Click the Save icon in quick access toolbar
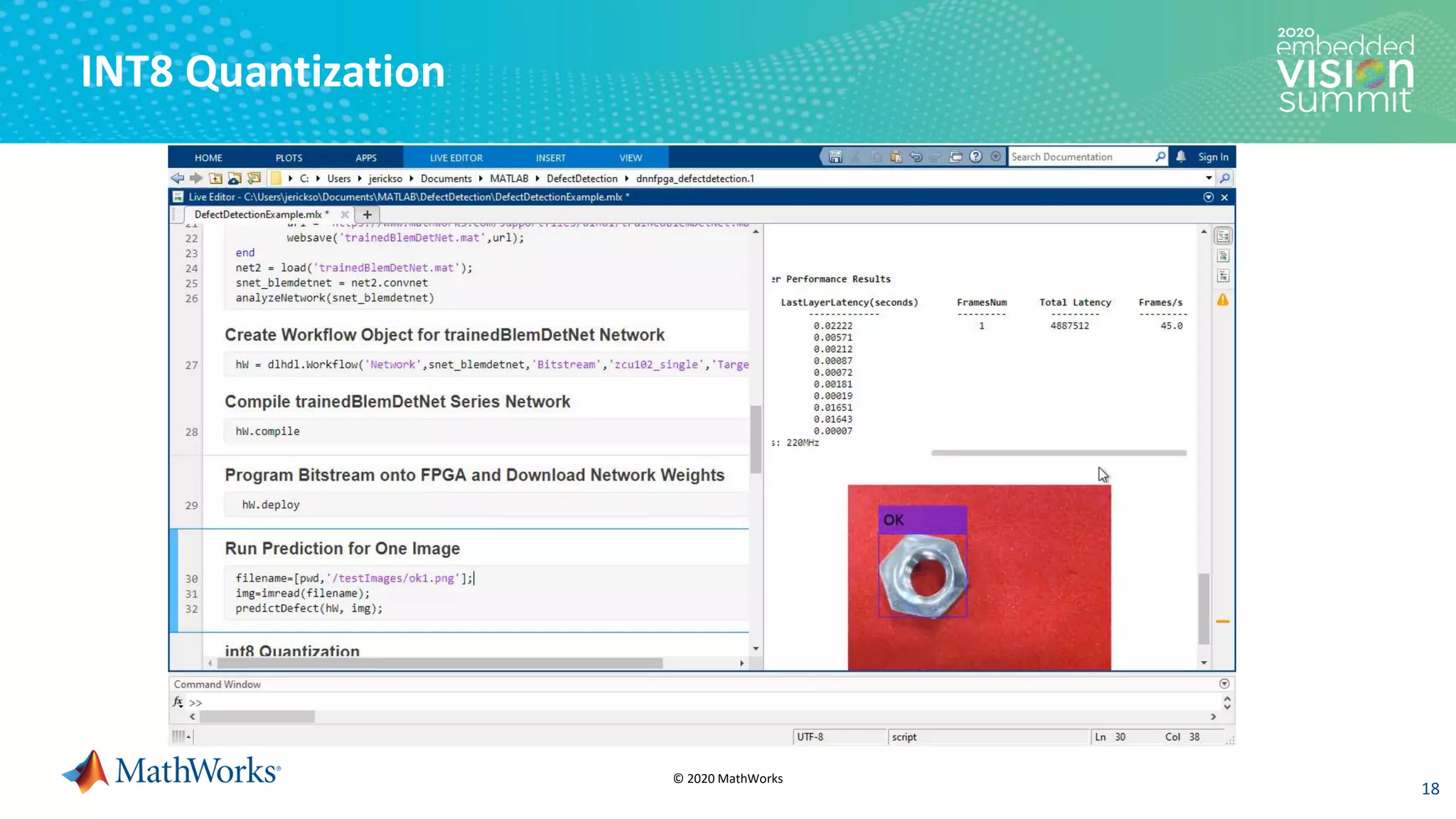 (835, 157)
